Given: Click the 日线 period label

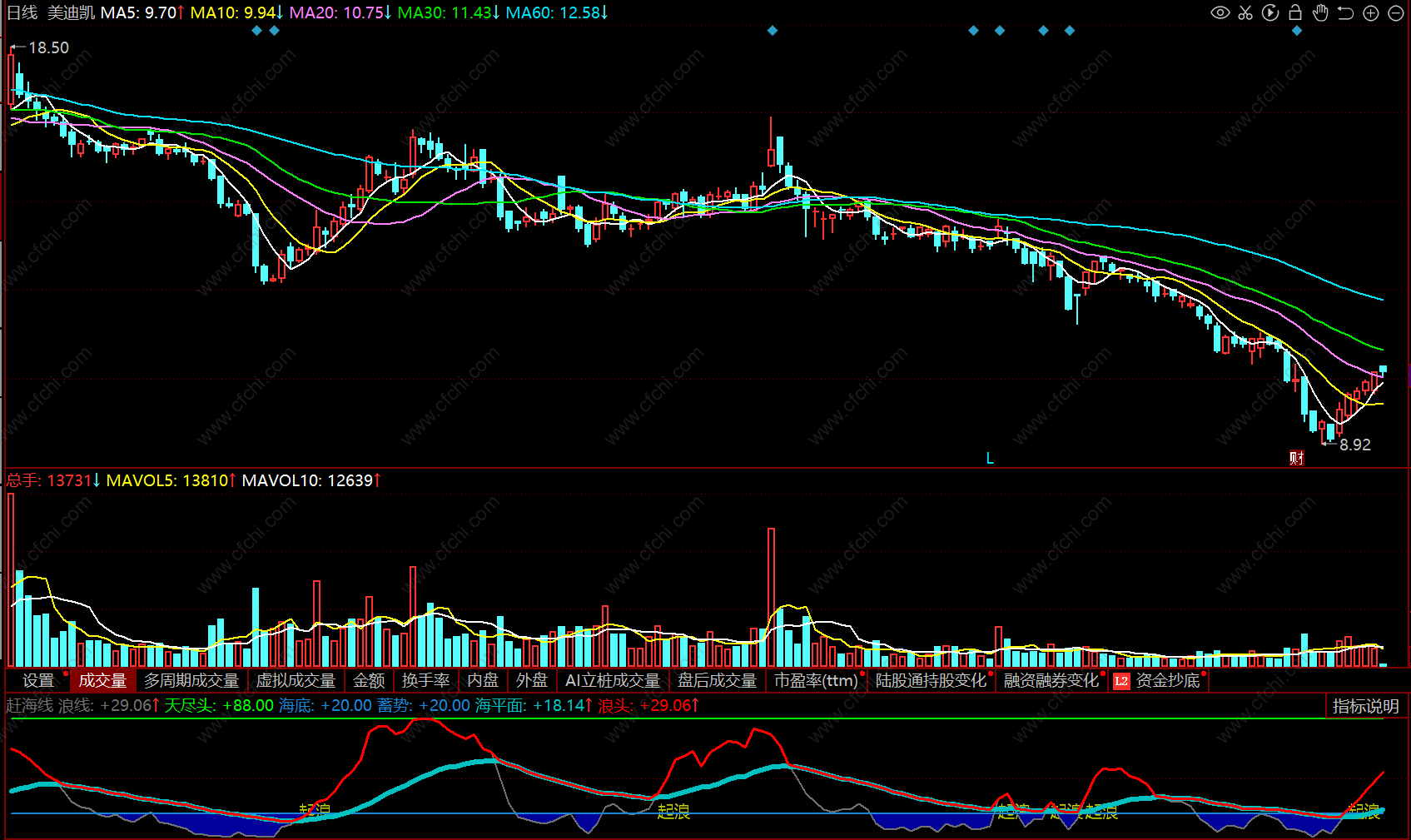Looking at the screenshot, I should (x=22, y=12).
